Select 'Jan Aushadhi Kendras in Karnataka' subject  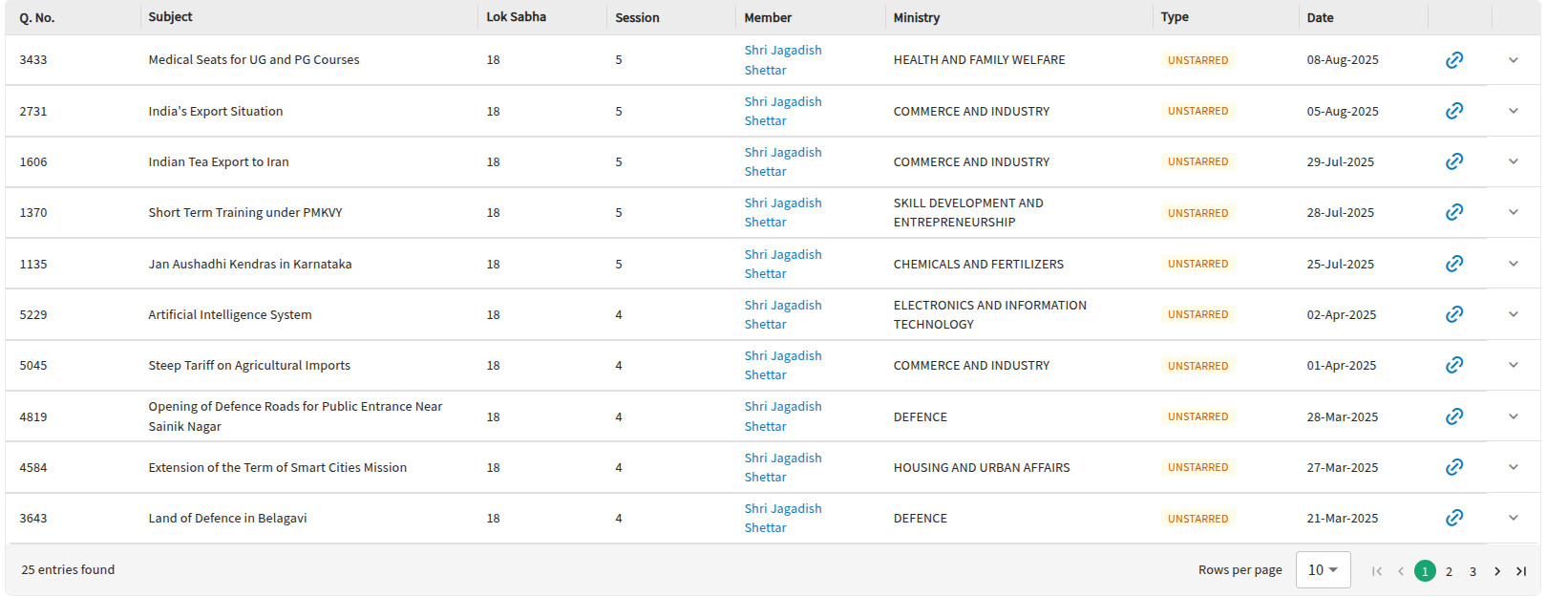250,264
